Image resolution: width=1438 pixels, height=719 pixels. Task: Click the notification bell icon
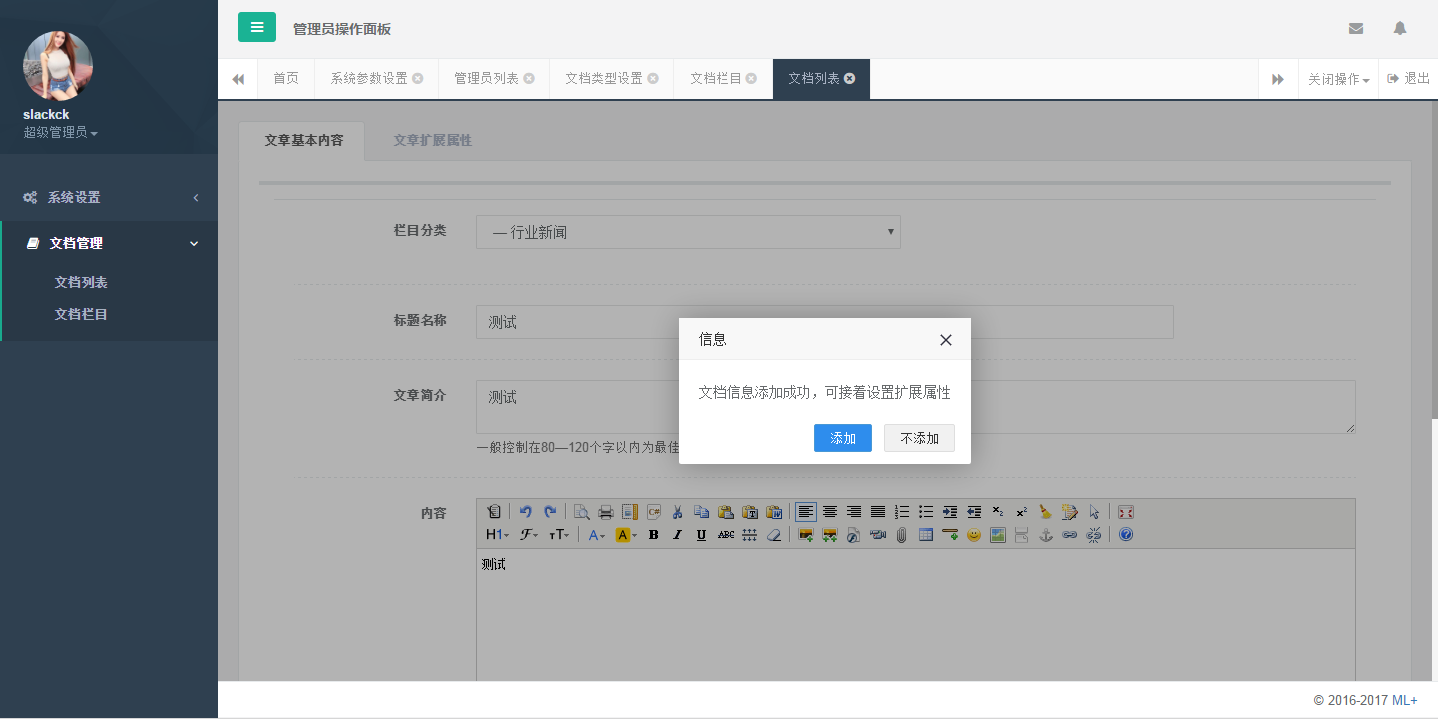(x=1399, y=29)
